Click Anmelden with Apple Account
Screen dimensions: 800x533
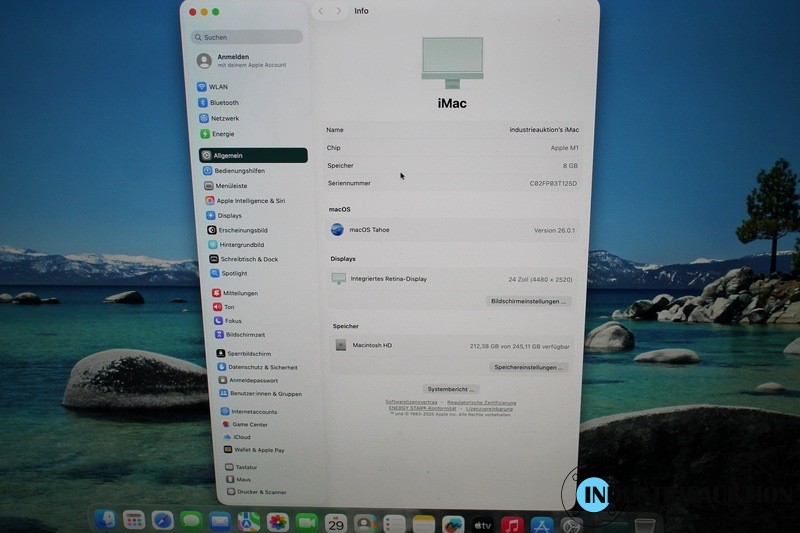point(233,60)
